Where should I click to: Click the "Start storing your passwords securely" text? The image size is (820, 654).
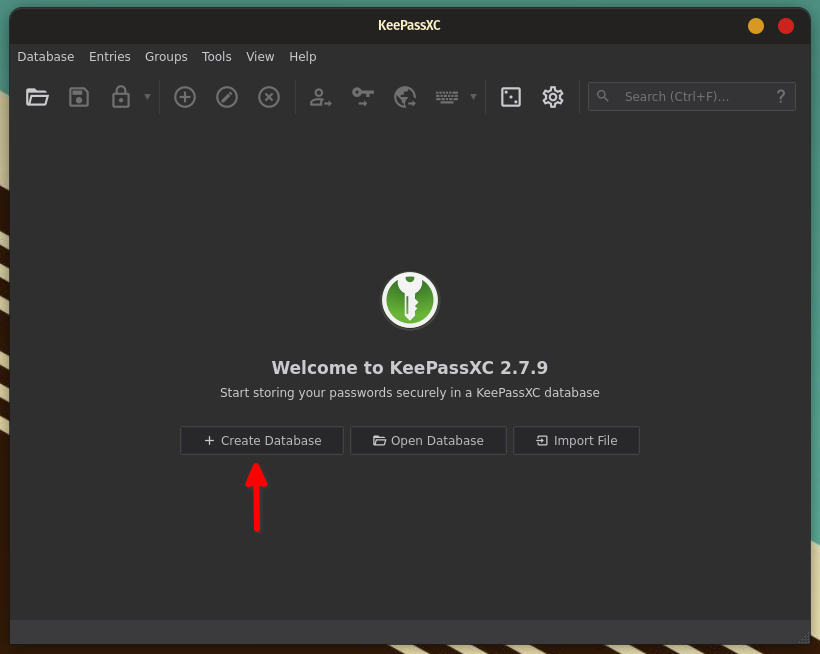(410, 393)
